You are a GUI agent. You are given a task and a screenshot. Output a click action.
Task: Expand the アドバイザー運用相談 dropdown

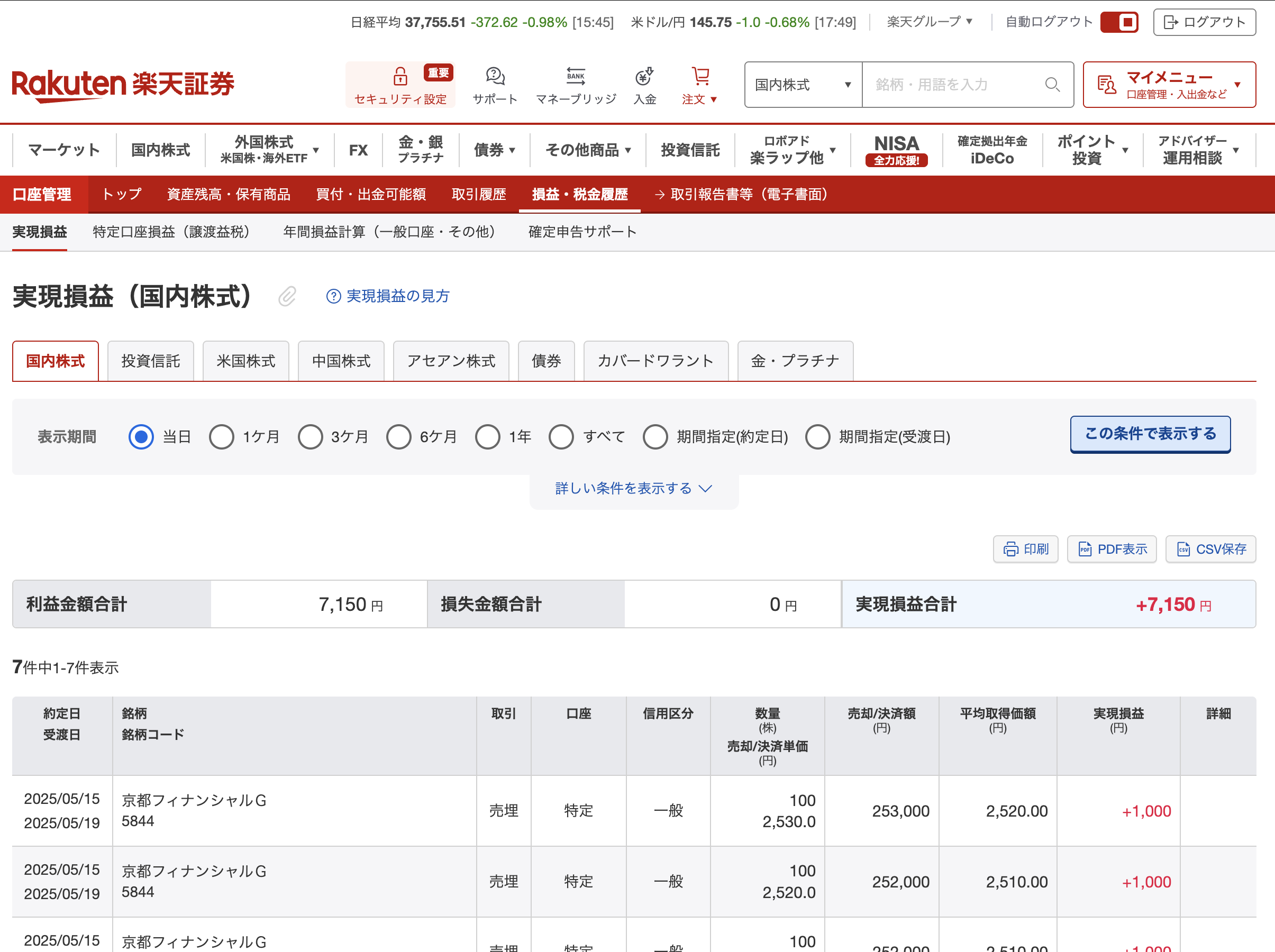[1198, 150]
